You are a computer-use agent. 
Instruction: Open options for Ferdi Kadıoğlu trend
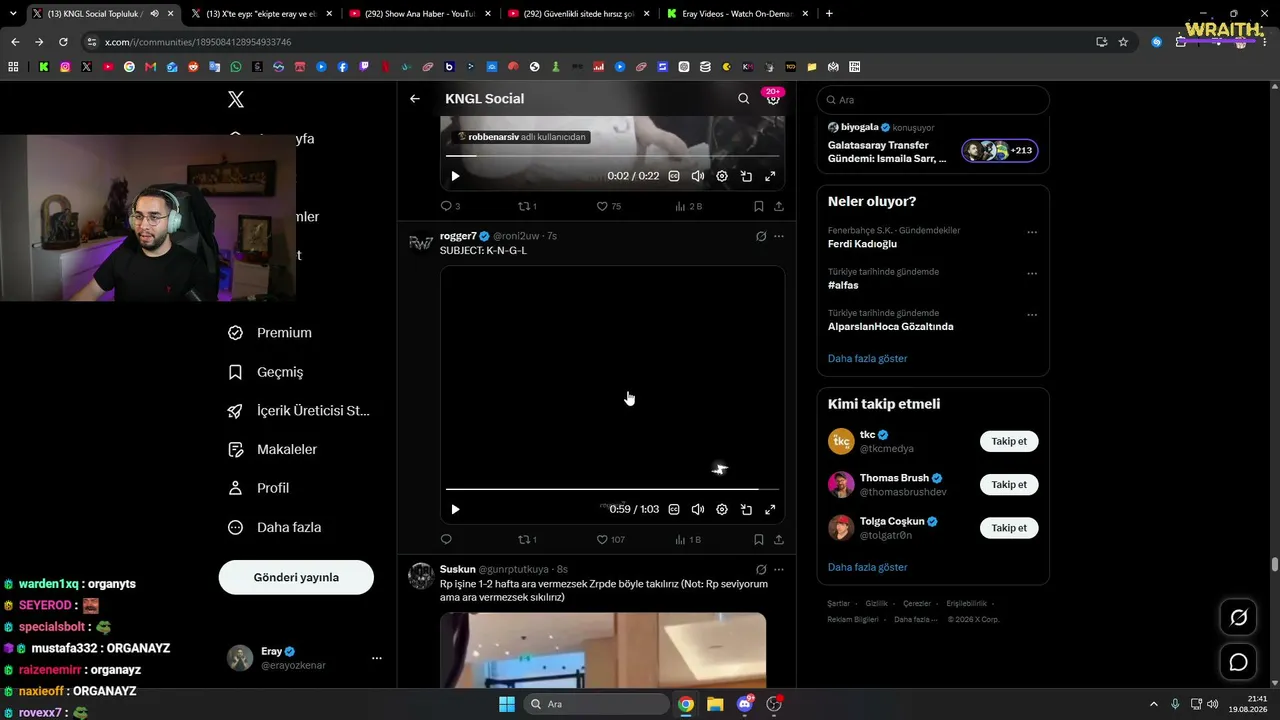[1032, 232]
